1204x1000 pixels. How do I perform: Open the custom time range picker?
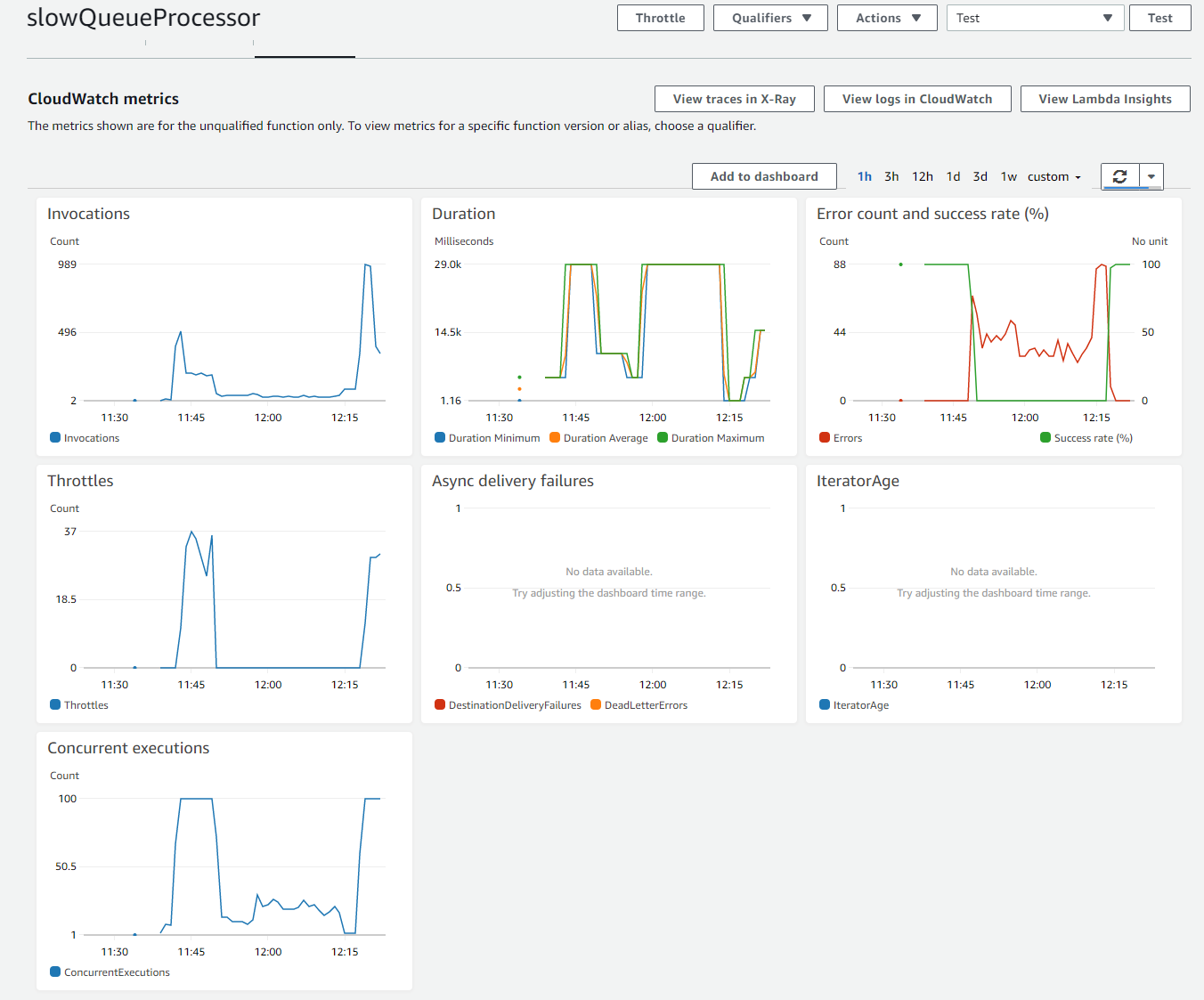coord(1053,176)
